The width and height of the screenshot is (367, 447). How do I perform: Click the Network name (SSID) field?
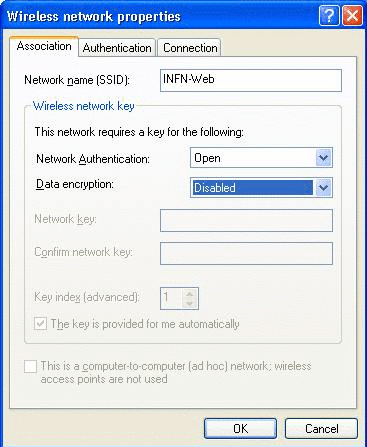pyautogui.click(x=251, y=80)
